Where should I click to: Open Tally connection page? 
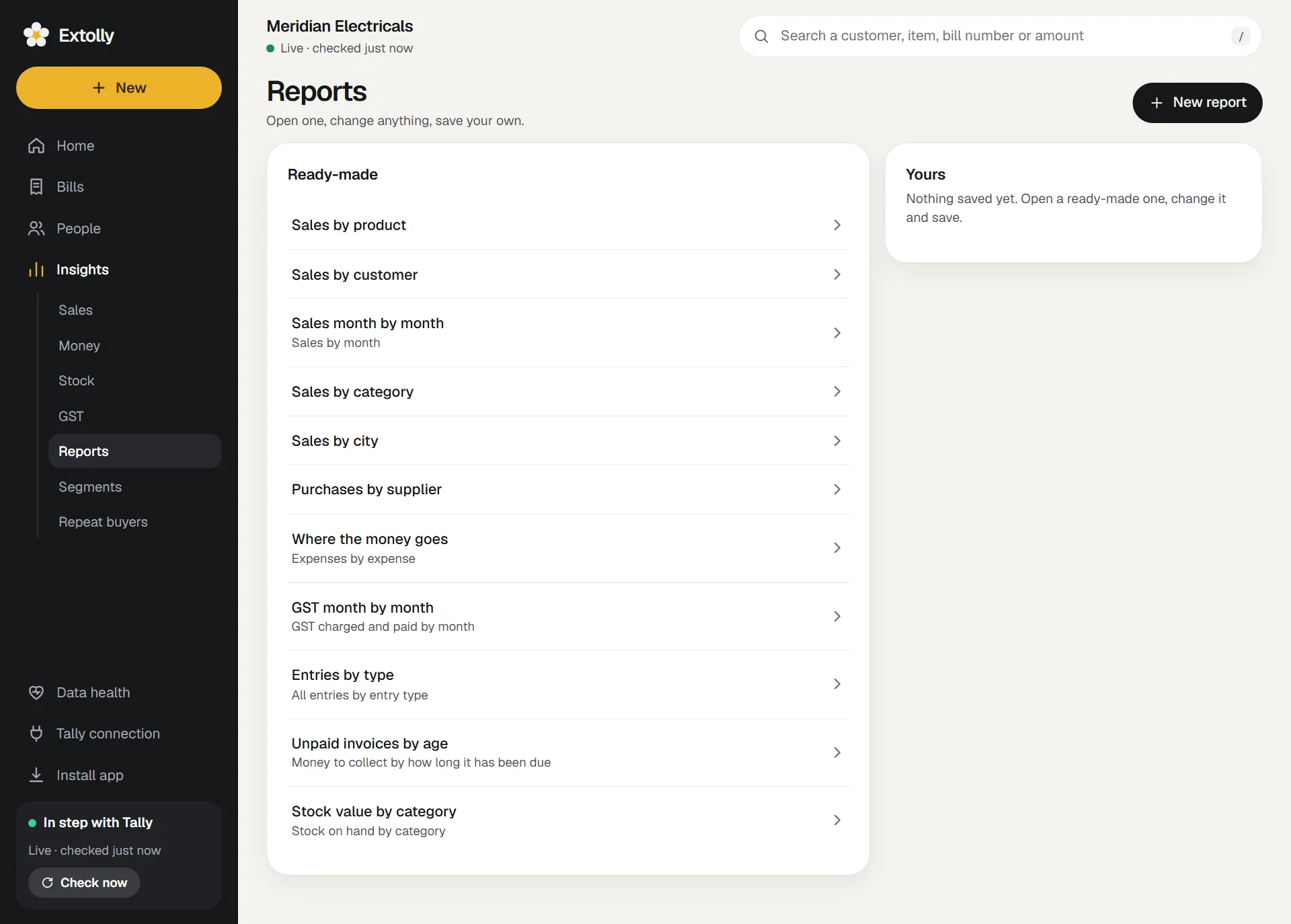[x=119, y=734]
